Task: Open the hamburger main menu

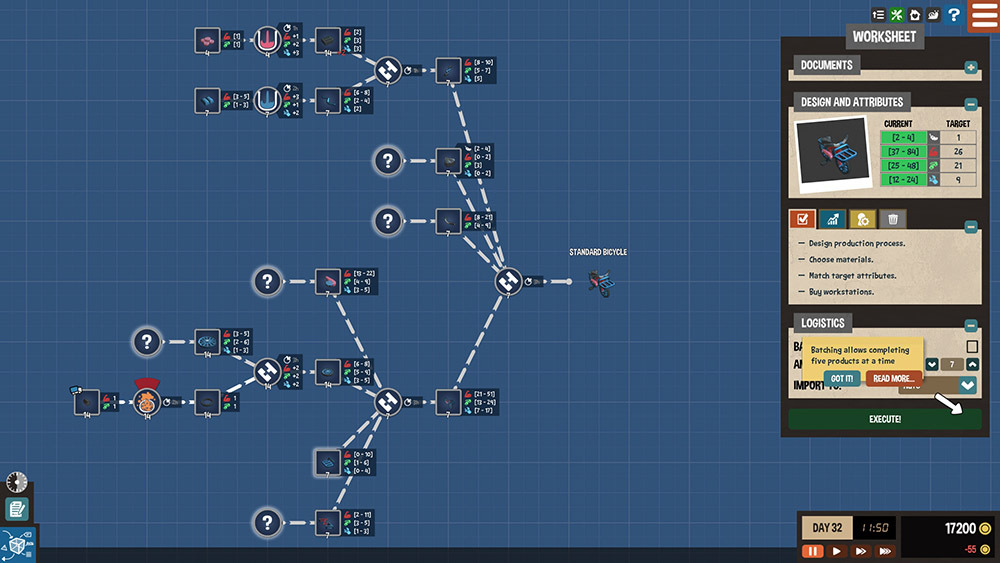Action: (983, 16)
